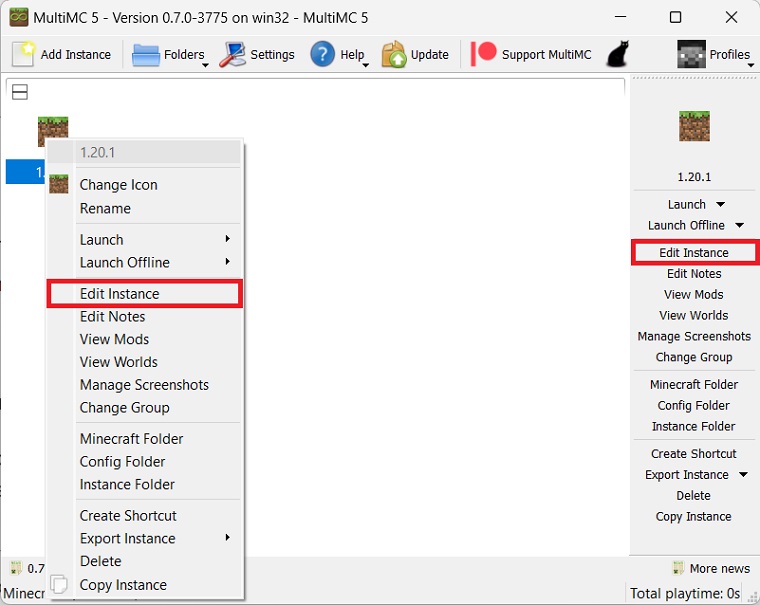This screenshot has height=605, width=760.
Task: Open the Folders dropdown arrow
Action: click(205, 64)
